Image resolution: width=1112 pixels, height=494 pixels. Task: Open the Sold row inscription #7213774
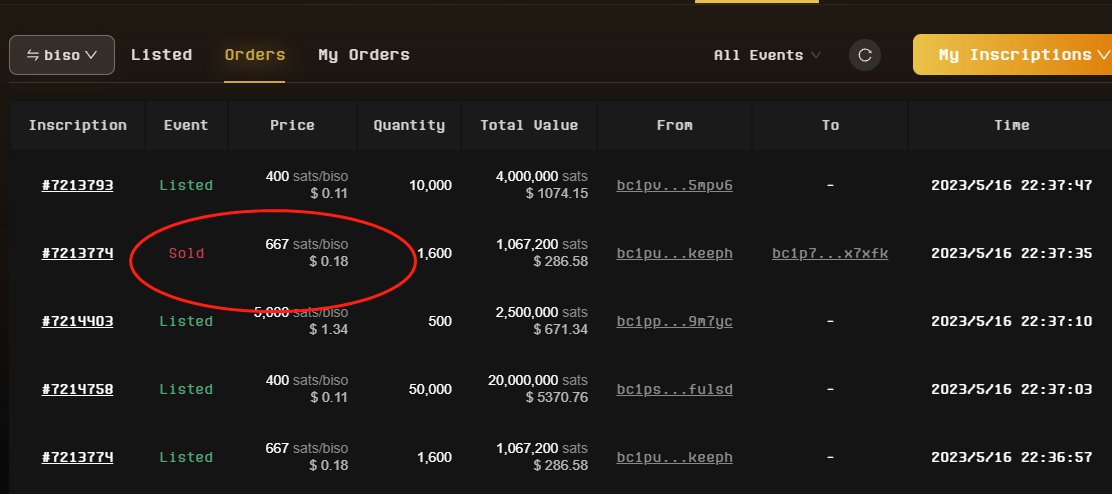[77, 254]
